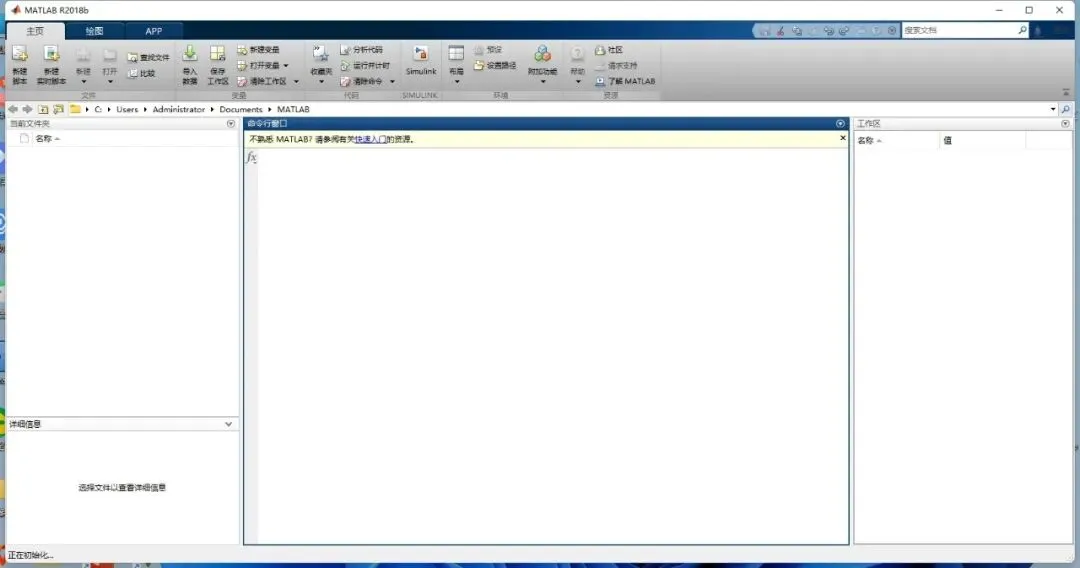Screen dimensions: 1080x568
Task: Click the cut icon in quick access toolbar
Action: pos(781,31)
